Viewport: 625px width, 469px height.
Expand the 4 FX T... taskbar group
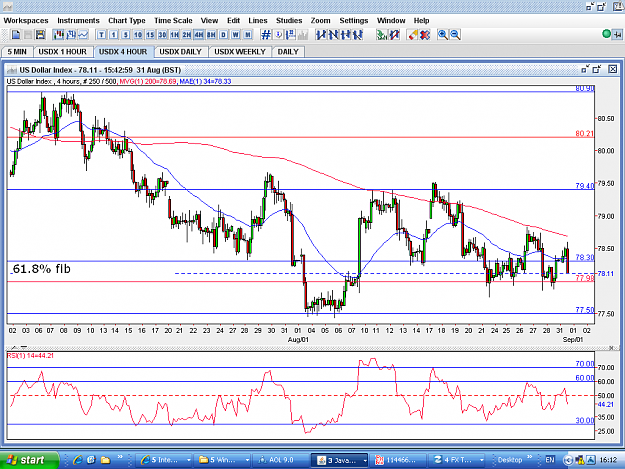[x=457, y=460]
